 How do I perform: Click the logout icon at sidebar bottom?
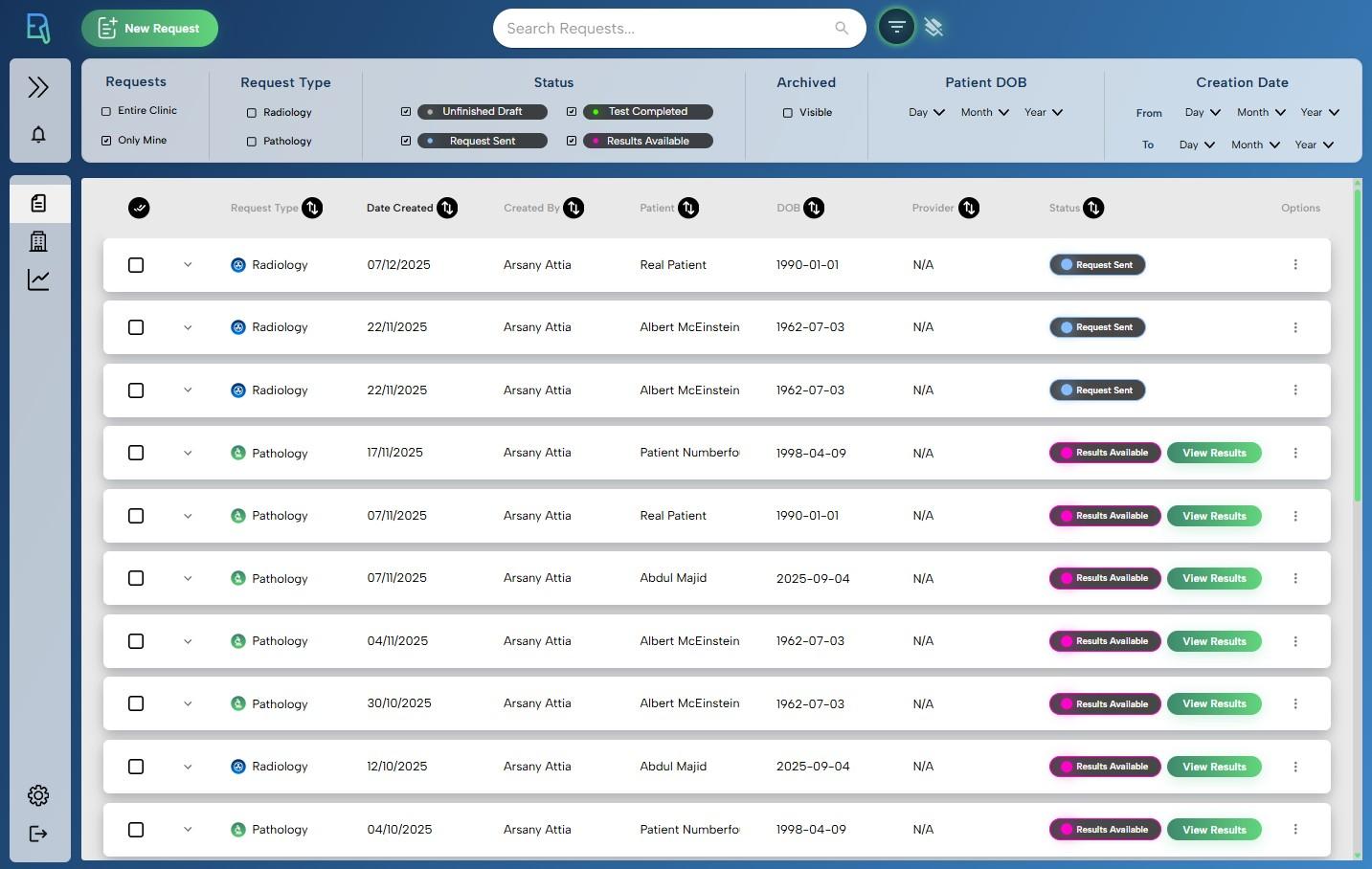tap(38, 834)
